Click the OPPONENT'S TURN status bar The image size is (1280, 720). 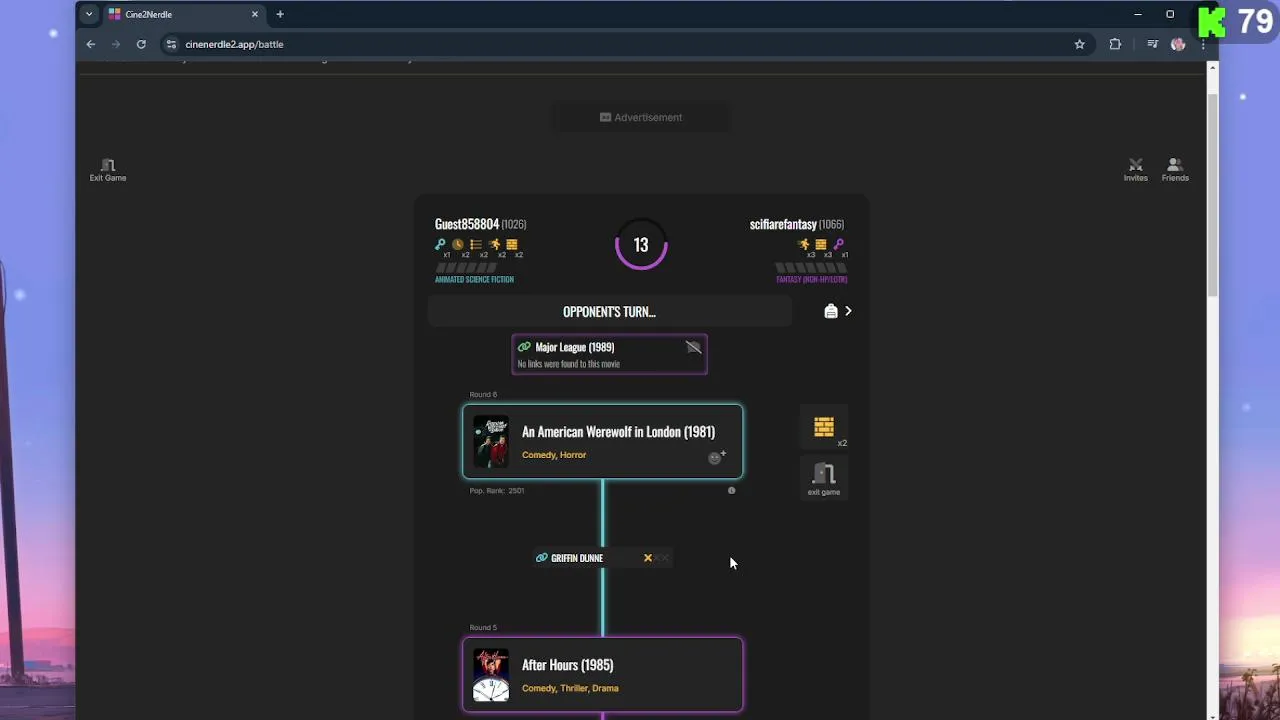click(610, 312)
